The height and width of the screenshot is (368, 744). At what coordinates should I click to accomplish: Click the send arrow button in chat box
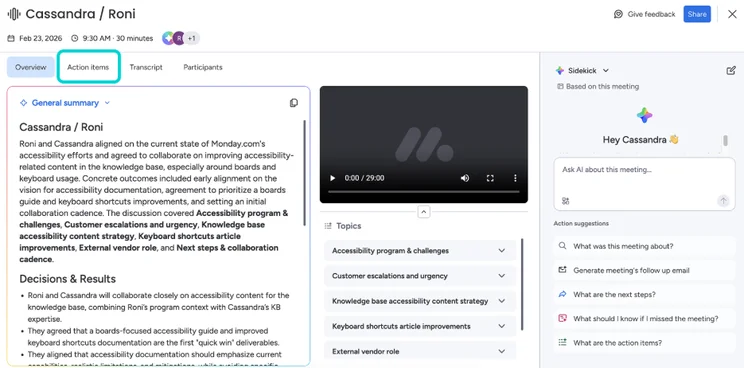click(x=723, y=201)
